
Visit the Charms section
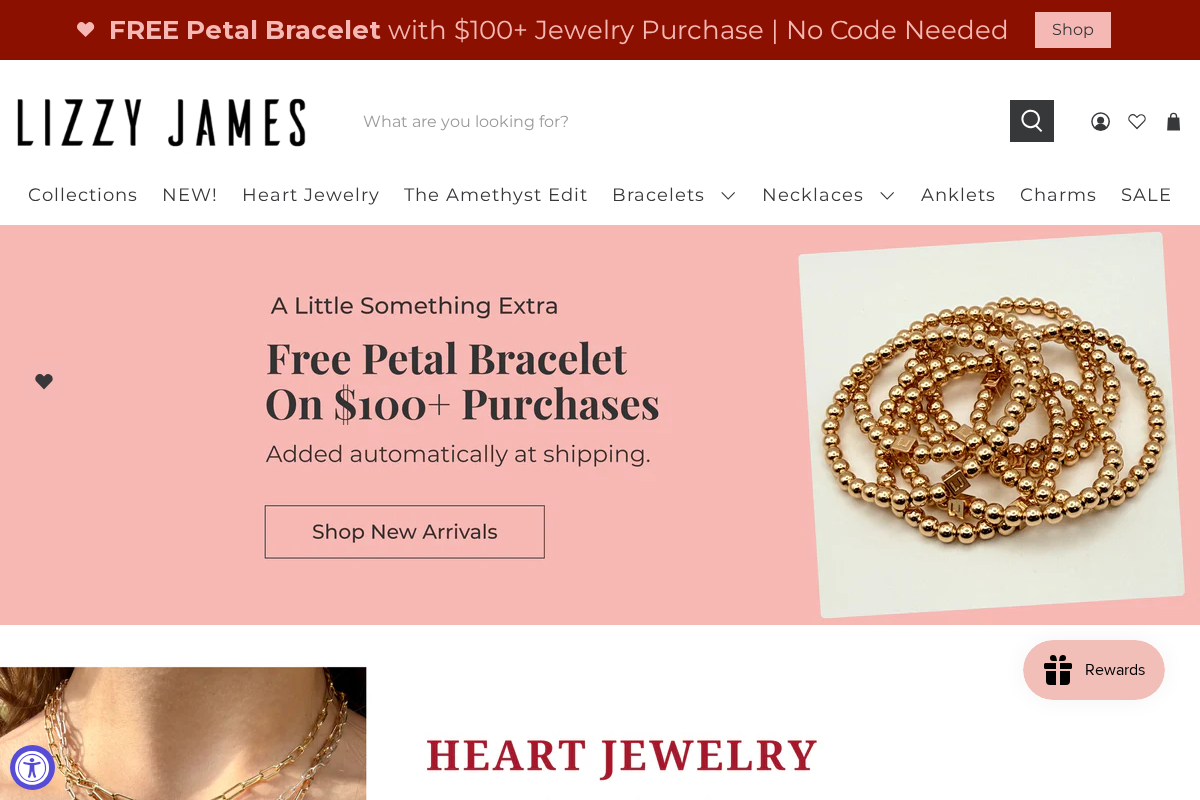click(1058, 195)
